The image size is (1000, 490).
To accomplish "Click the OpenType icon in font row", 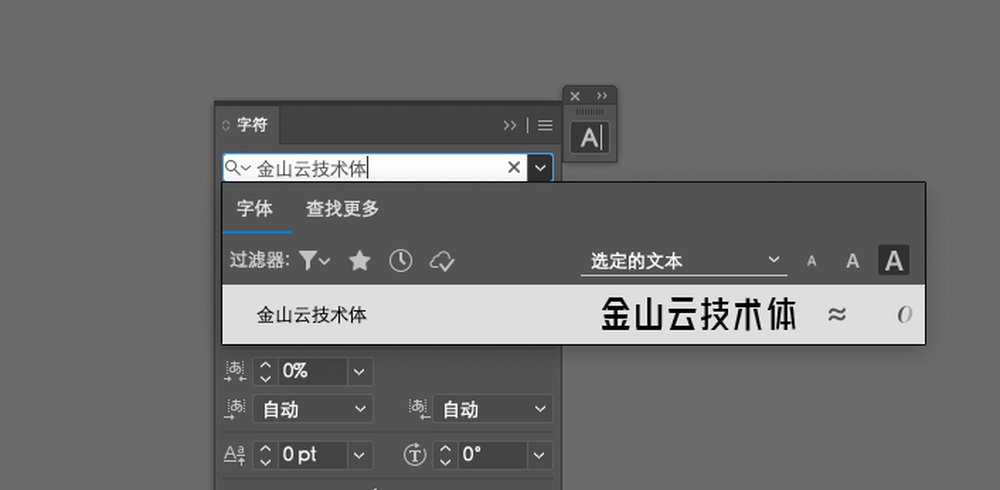I will pyautogui.click(x=904, y=315).
